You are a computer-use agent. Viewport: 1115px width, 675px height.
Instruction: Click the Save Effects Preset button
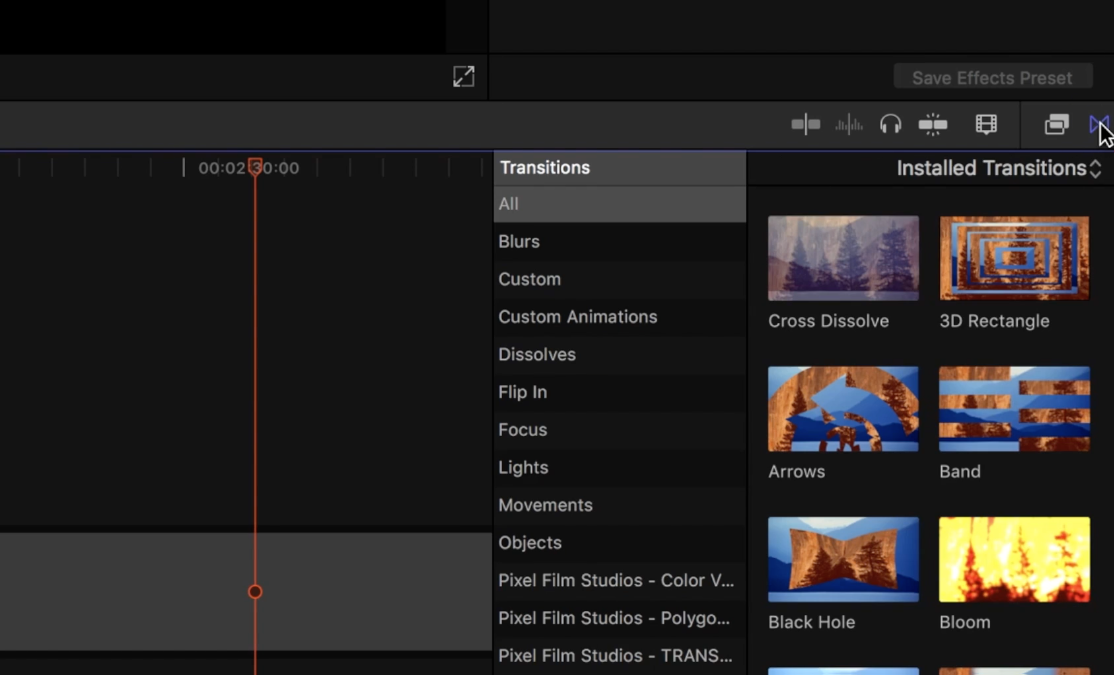coord(993,77)
